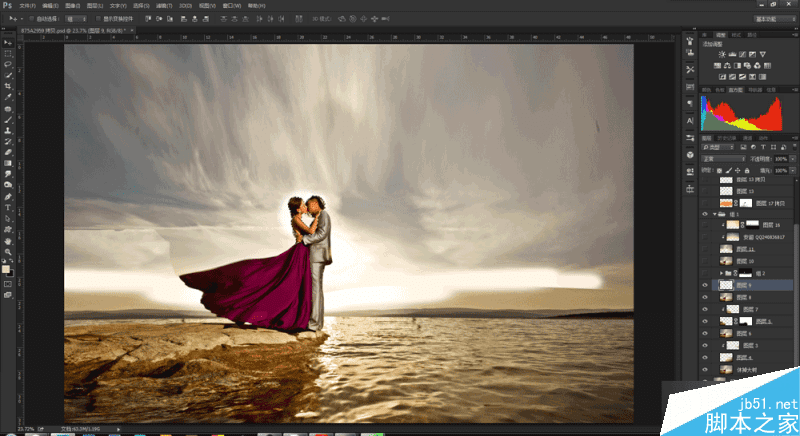
Task: Hide the 图层 8 layer
Action: (705, 297)
